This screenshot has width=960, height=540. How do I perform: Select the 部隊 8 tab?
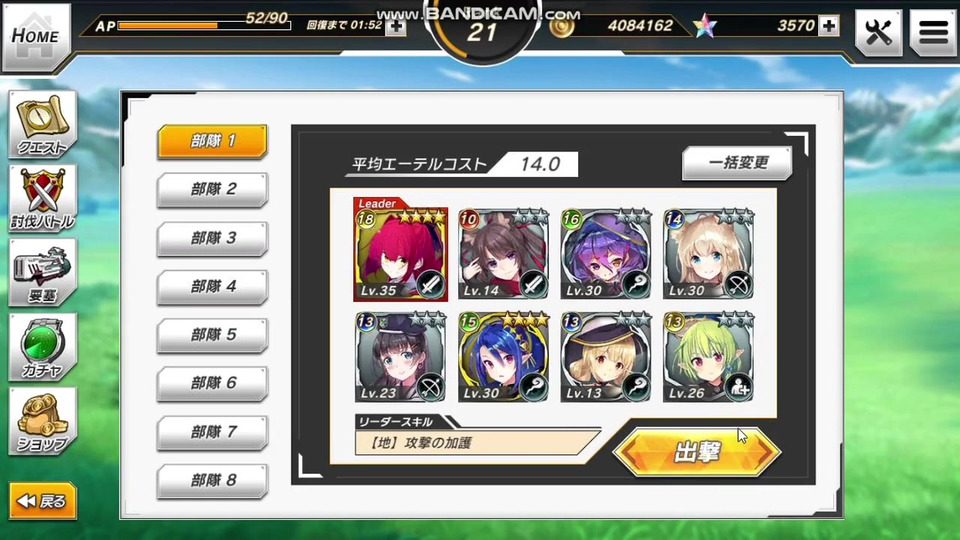212,481
